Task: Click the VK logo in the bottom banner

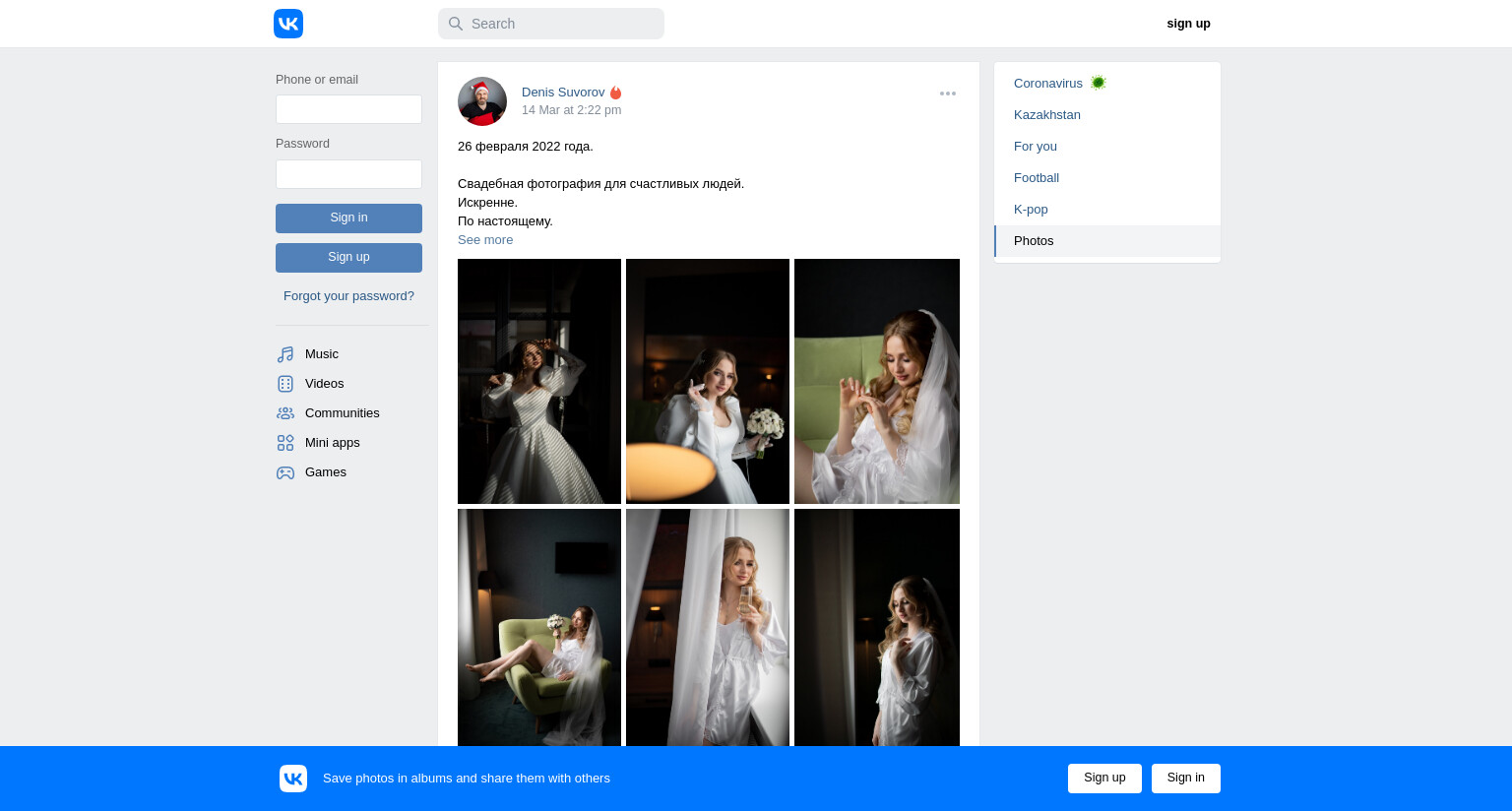Action: click(293, 779)
